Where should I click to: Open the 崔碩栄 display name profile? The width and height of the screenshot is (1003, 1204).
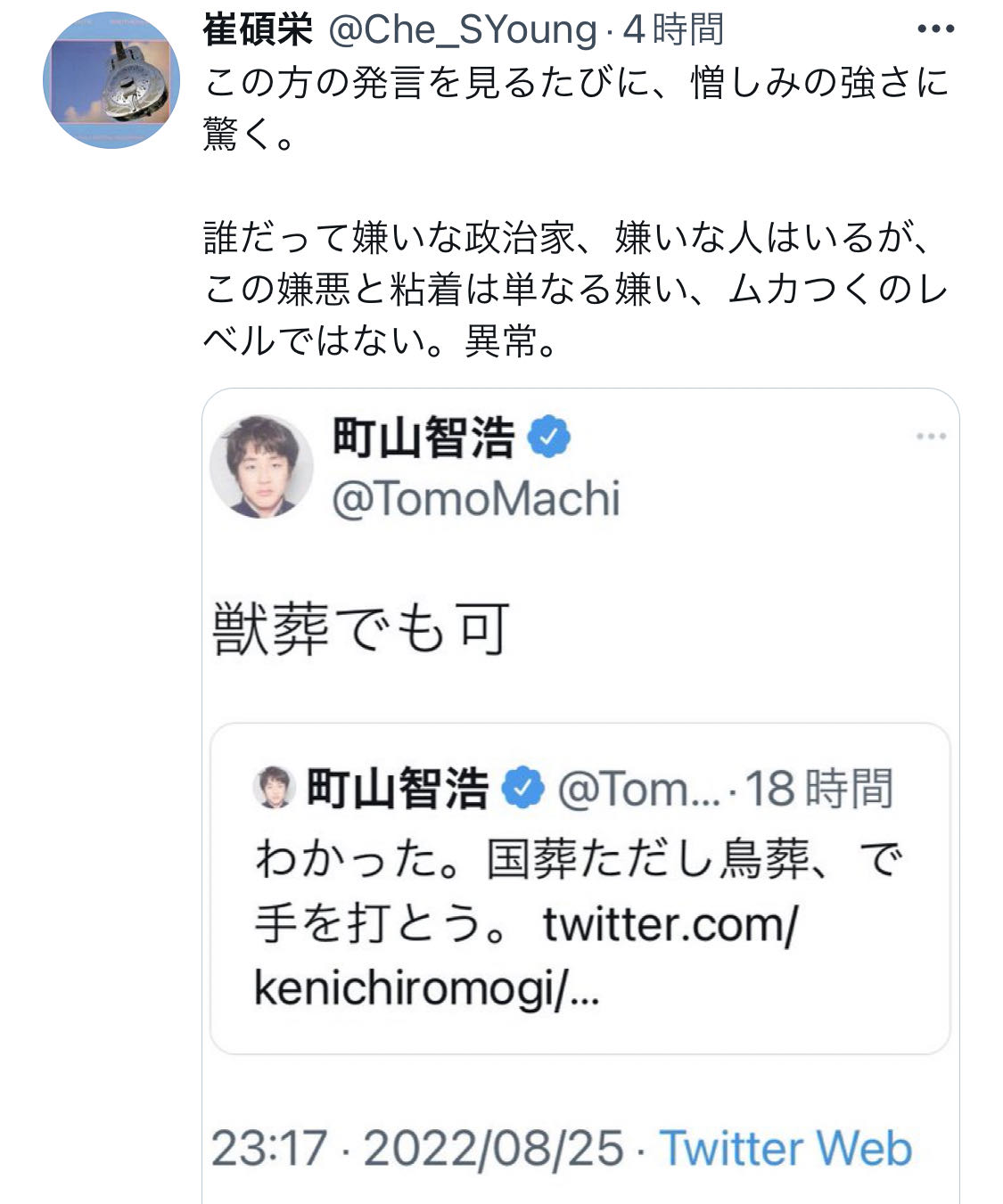(258, 29)
